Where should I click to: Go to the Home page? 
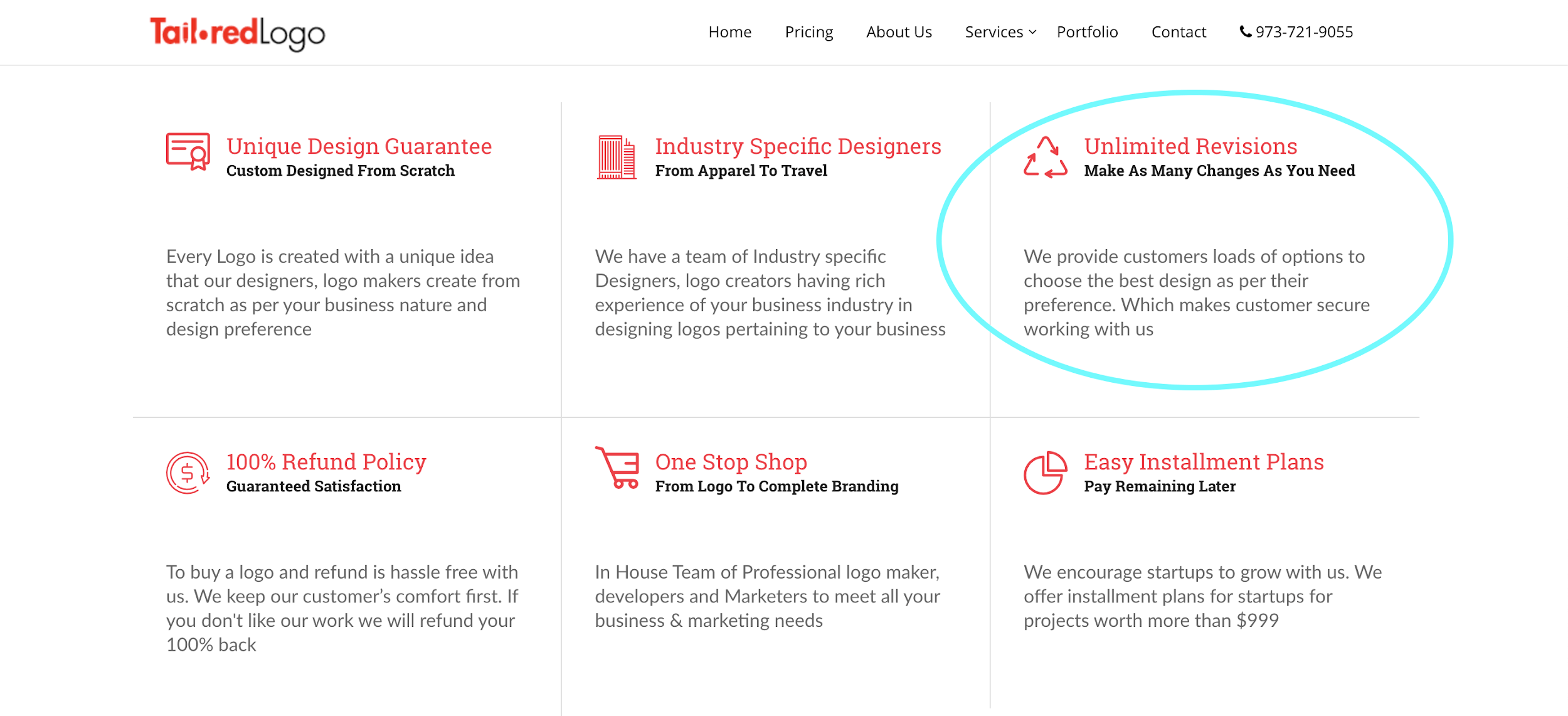730,32
